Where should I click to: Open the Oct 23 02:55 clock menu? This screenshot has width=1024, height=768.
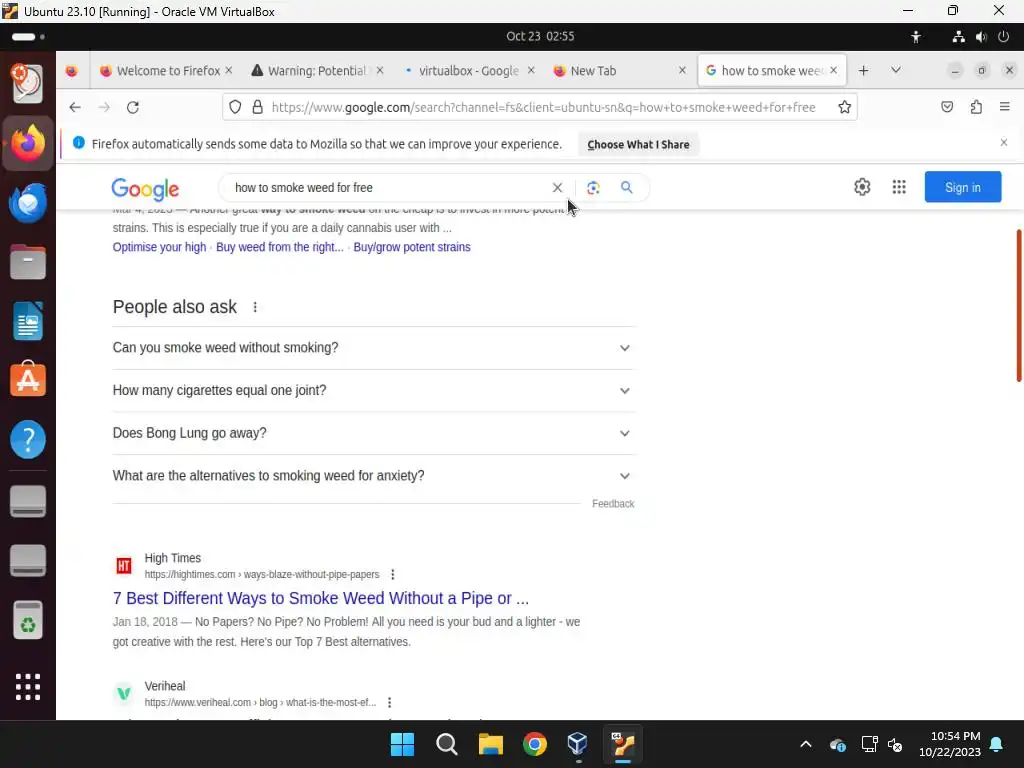(540, 37)
